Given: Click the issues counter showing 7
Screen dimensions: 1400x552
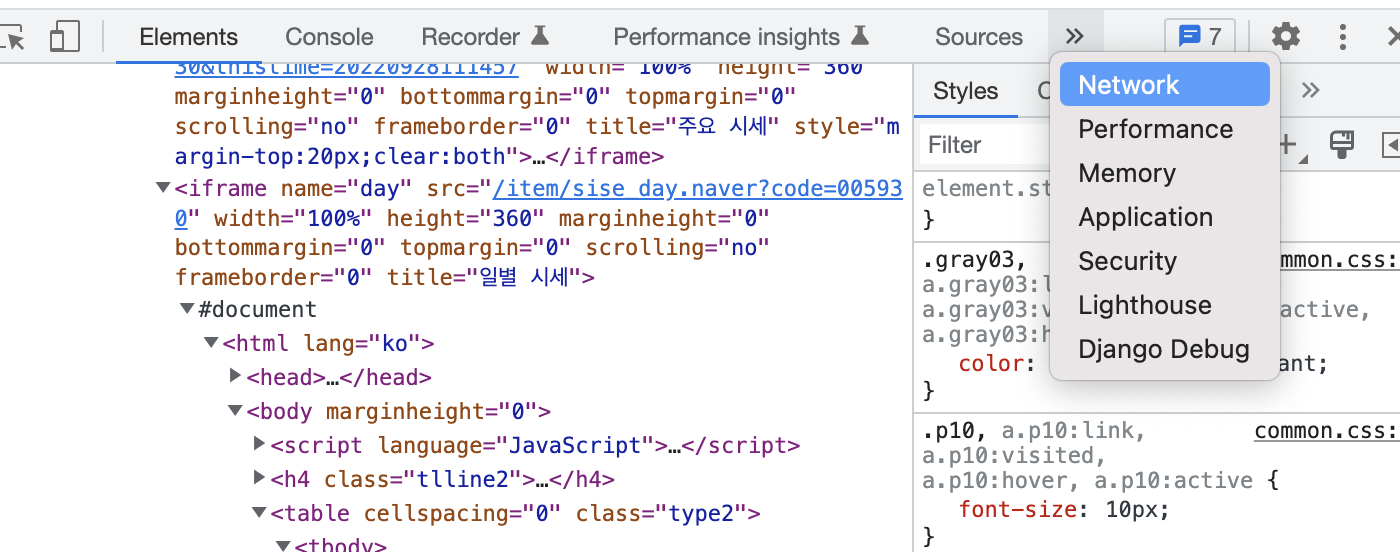Looking at the screenshot, I should click(x=1200, y=37).
